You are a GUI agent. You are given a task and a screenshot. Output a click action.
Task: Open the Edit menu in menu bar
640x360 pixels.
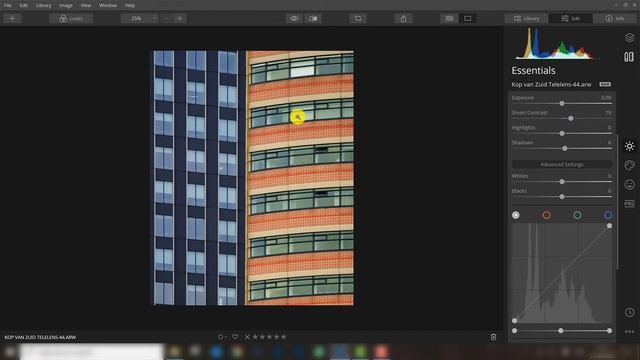24,5
